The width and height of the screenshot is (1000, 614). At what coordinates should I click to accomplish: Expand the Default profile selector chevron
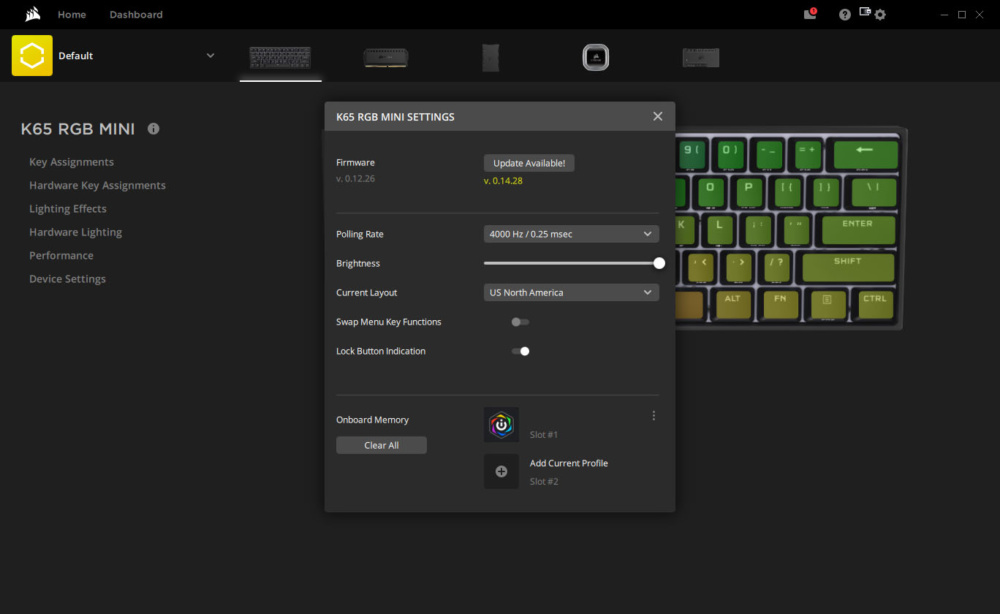click(x=210, y=55)
